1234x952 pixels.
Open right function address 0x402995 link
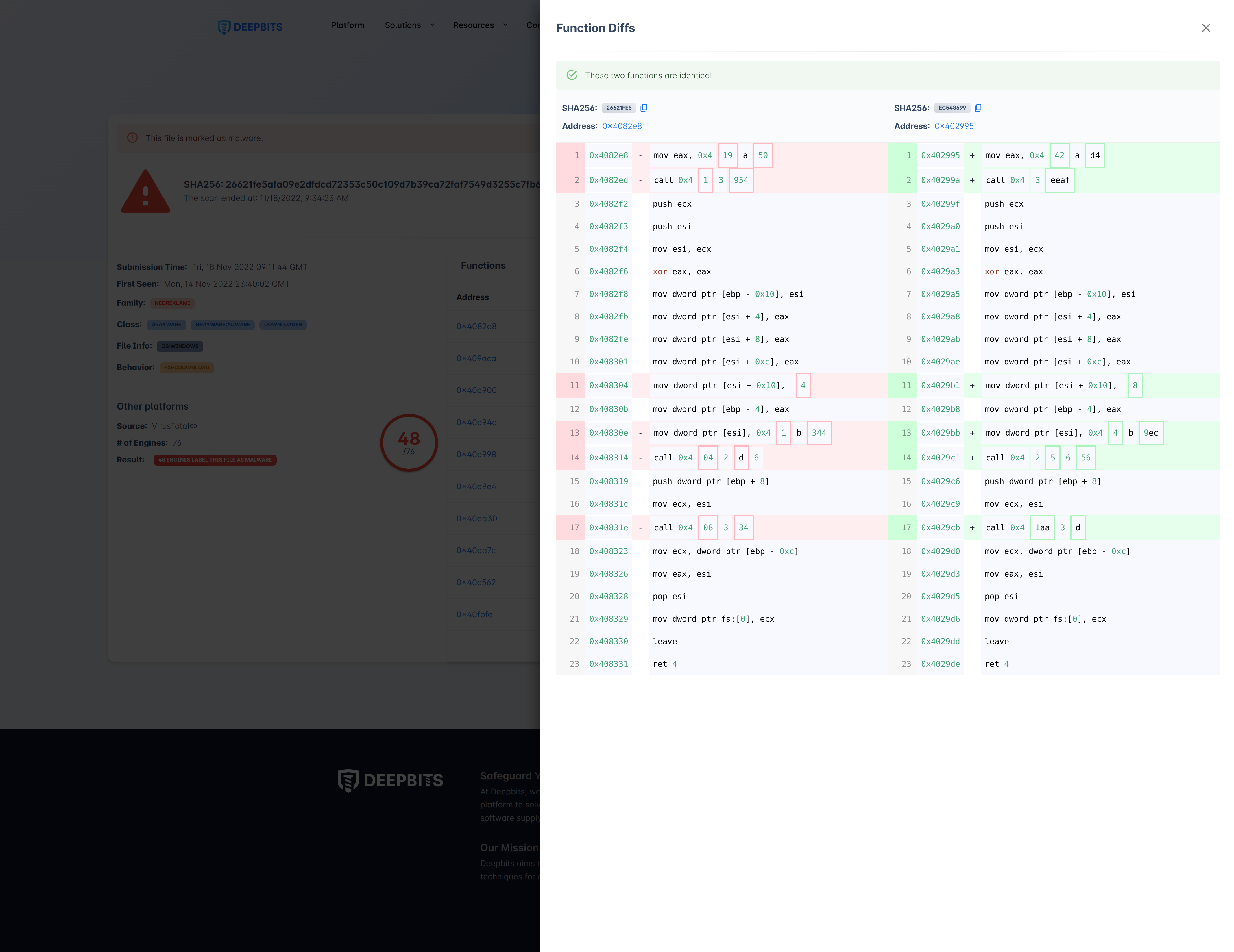tap(954, 126)
